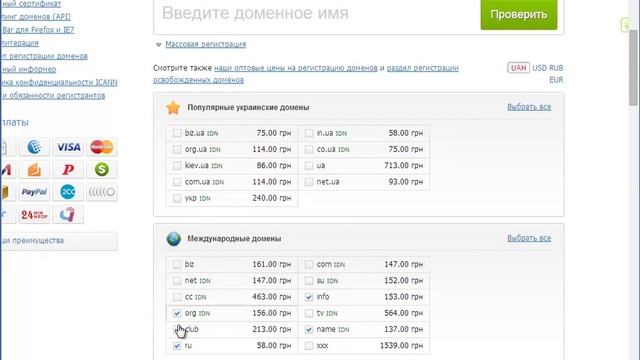Check the biz.ua domain checkbox
Viewport: 640px width, 360px height.
point(177,133)
